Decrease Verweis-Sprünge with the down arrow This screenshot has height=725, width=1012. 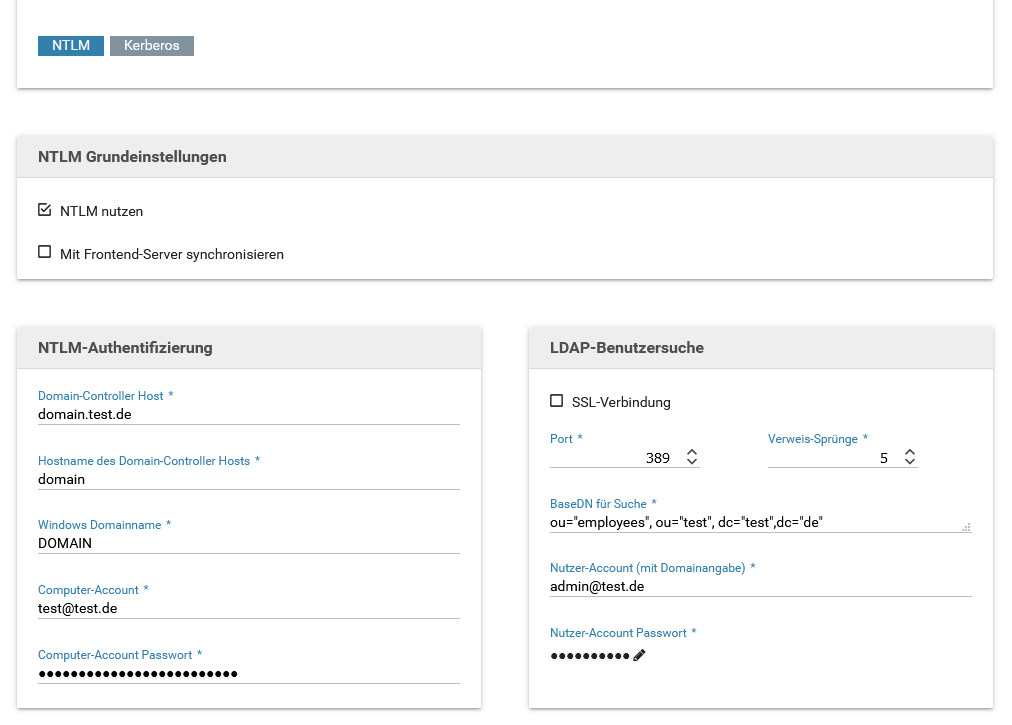(x=909, y=463)
